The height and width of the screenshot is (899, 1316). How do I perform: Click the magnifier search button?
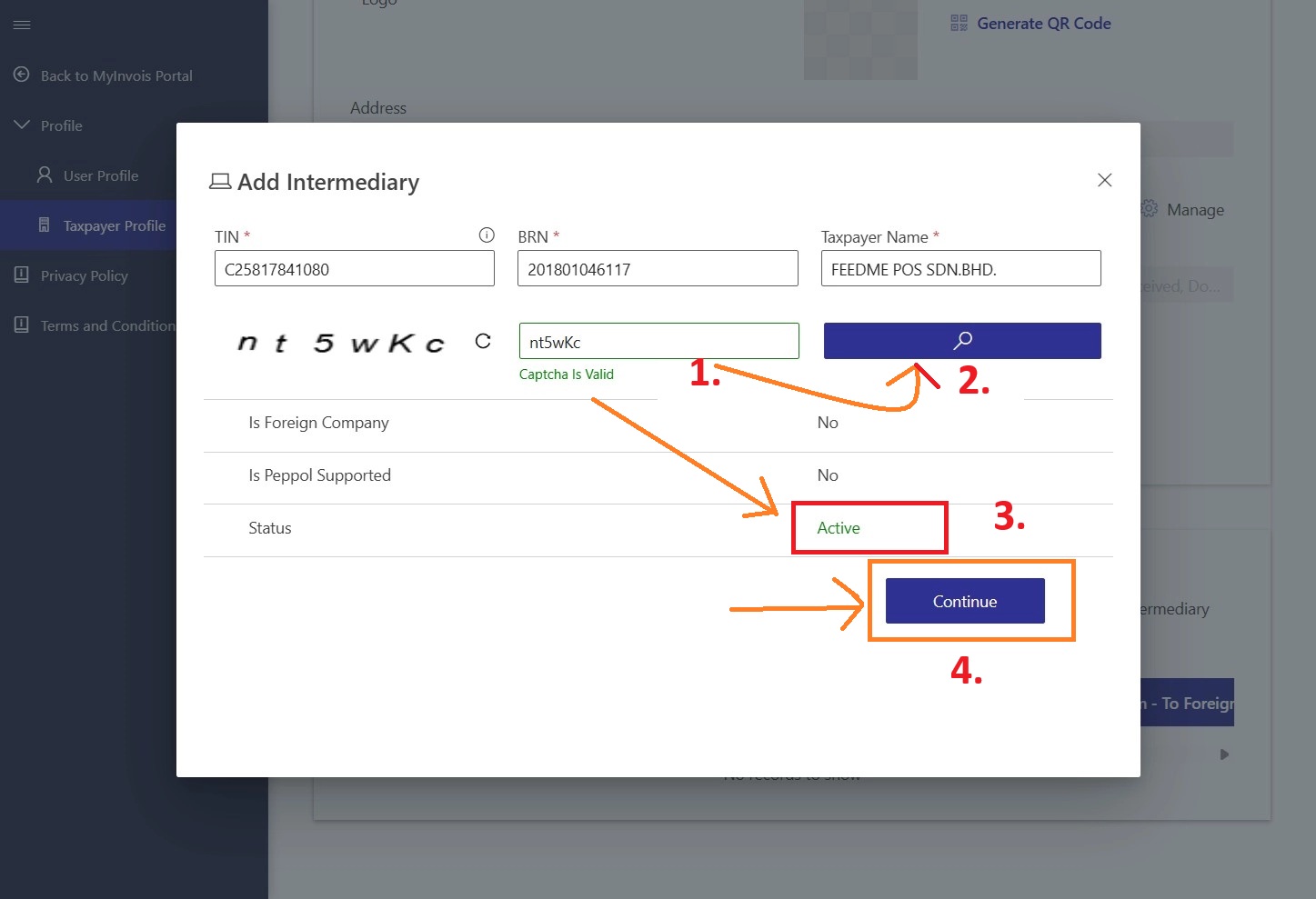coord(961,341)
